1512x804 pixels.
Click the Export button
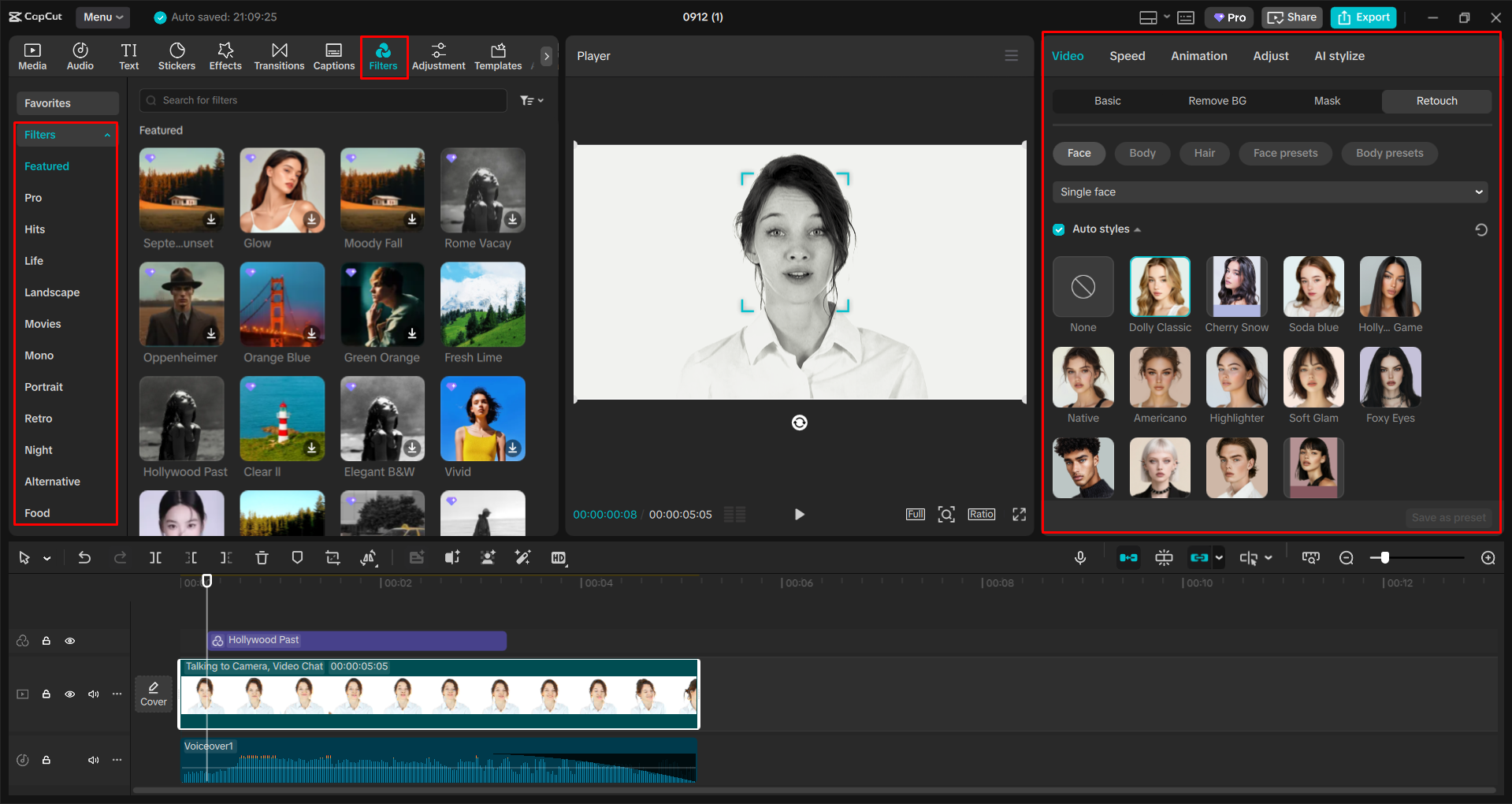(1362, 17)
